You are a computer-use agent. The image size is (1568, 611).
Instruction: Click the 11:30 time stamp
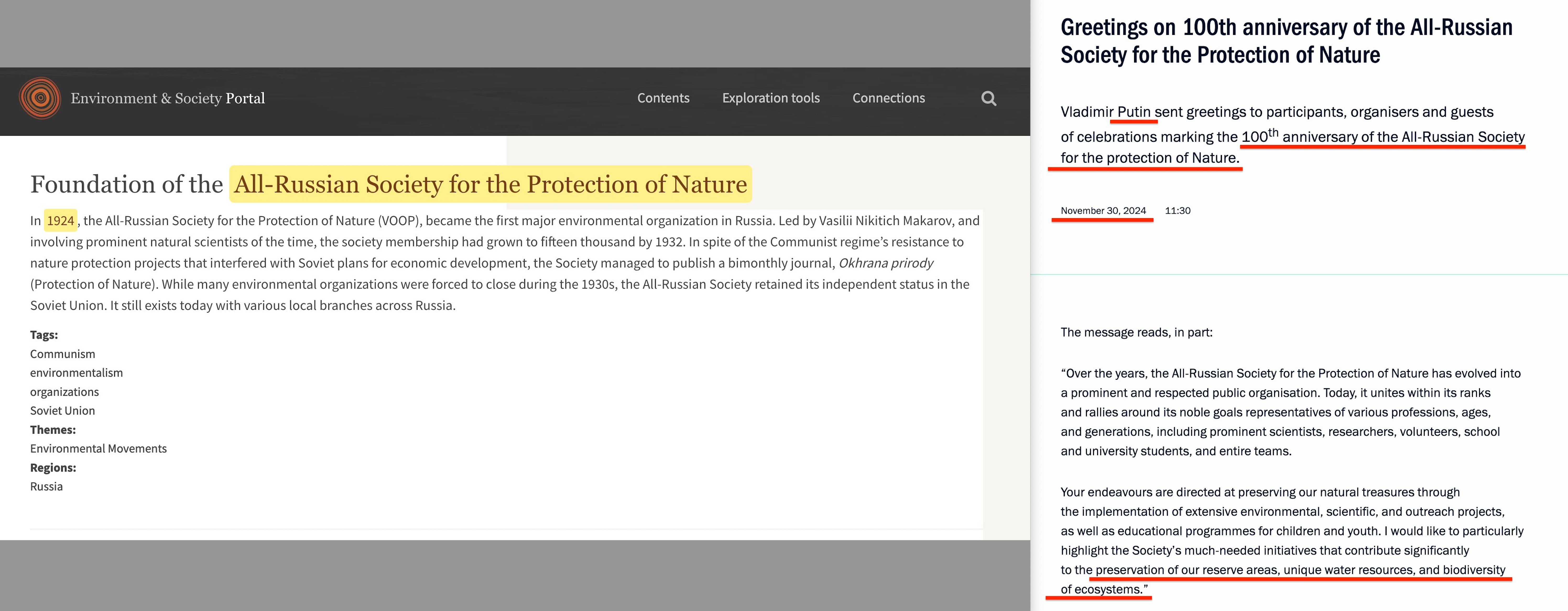click(1177, 211)
